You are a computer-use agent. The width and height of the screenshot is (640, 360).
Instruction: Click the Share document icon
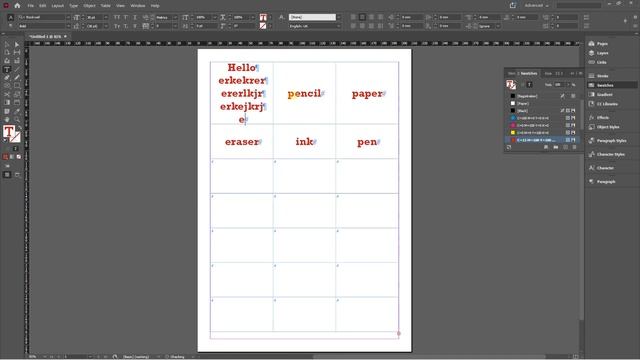[513, 6]
